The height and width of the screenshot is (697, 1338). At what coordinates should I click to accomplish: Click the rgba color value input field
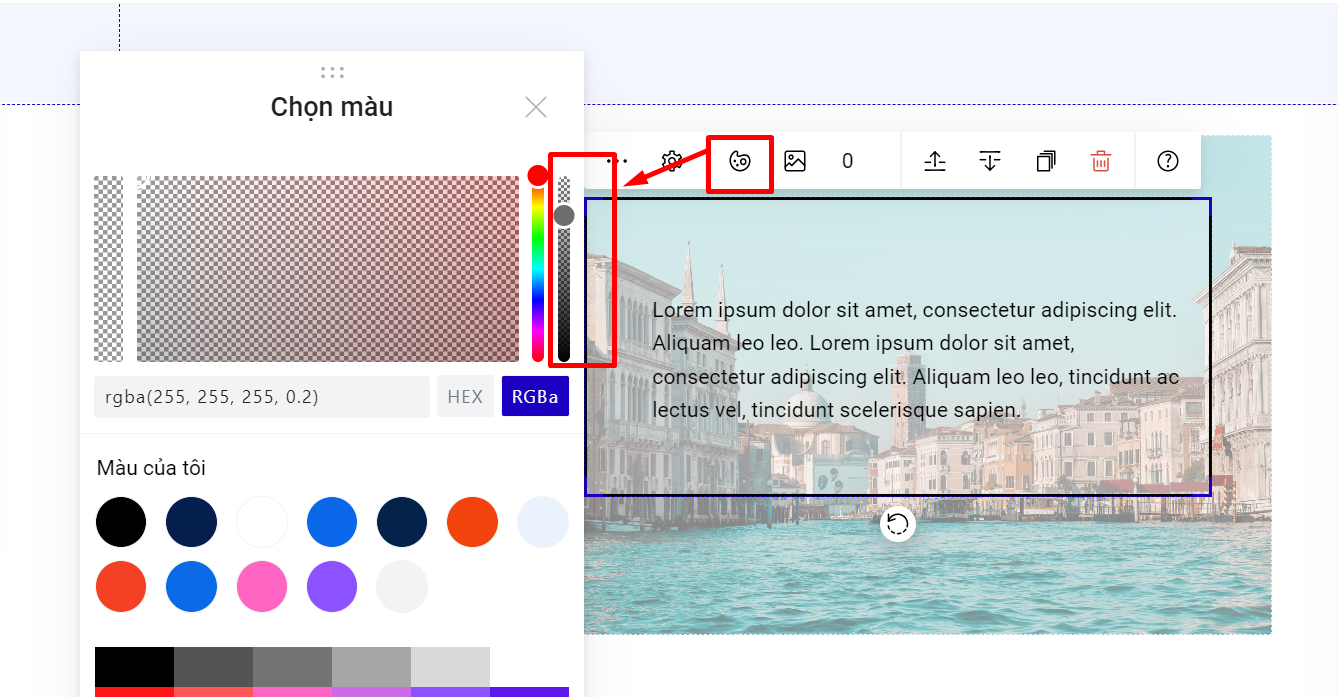(x=262, y=397)
